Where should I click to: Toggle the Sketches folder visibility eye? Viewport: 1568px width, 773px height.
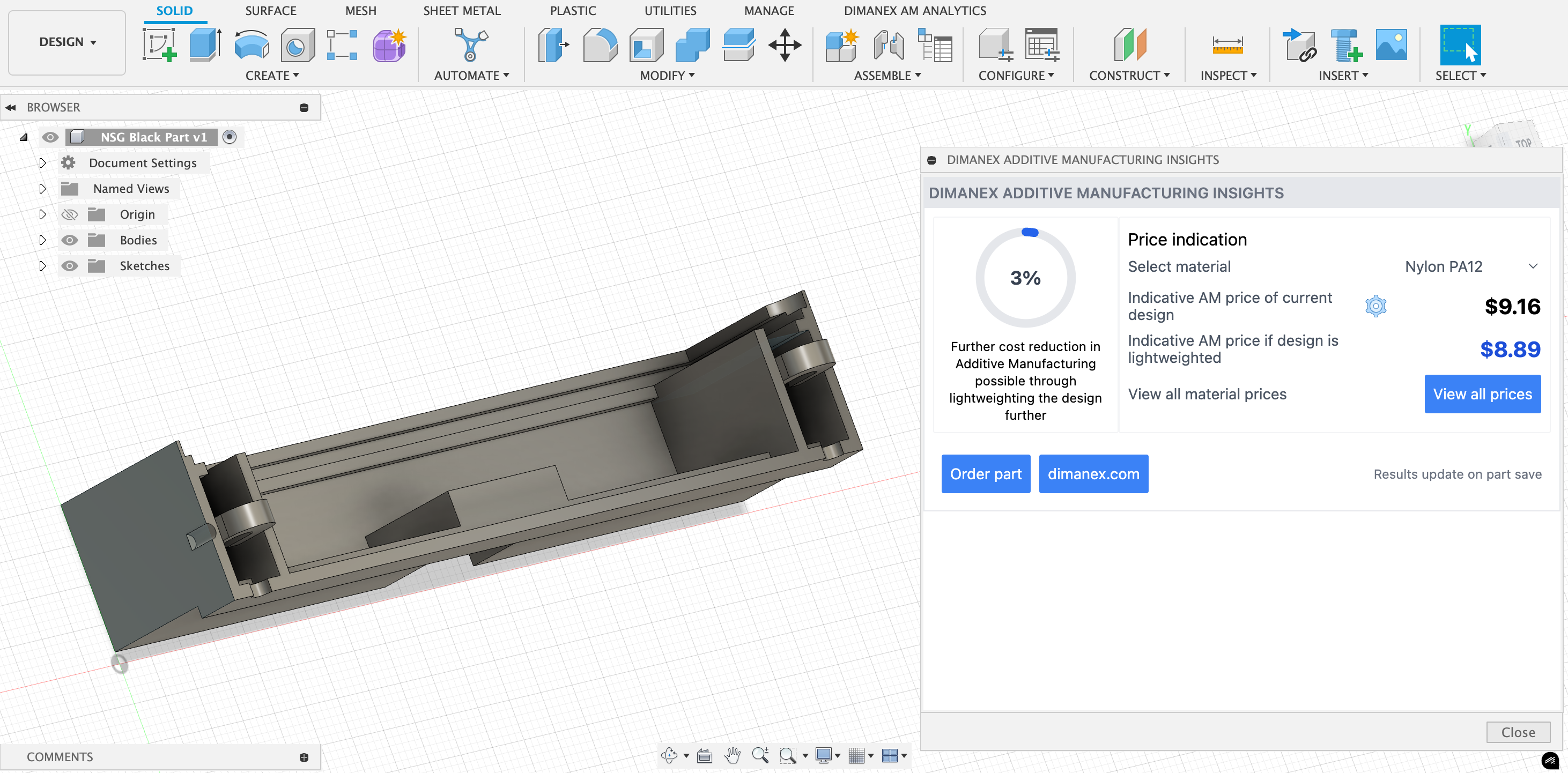(69, 266)
